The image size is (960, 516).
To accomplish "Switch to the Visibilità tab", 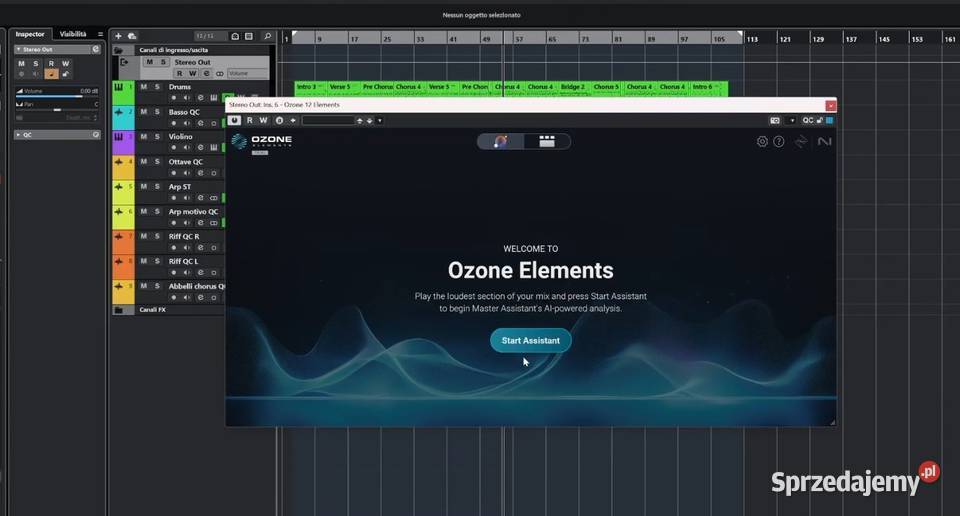I will pos(73,34).
